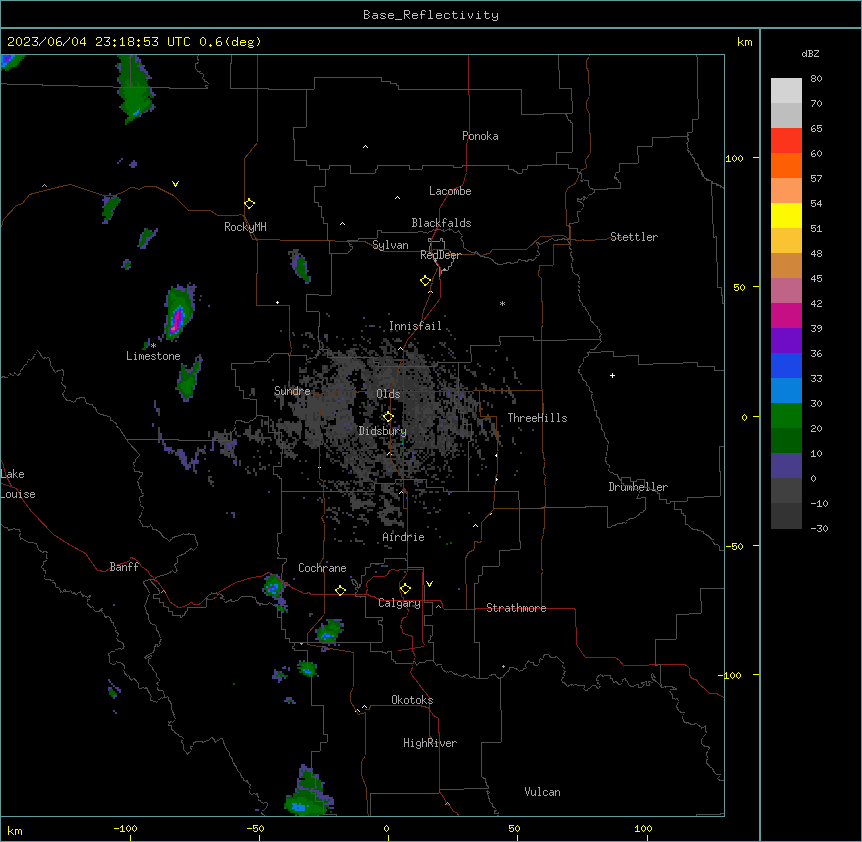Viewport: 862px width, 842px height.
Task: Click the Calgary city label
Action: 399,603
